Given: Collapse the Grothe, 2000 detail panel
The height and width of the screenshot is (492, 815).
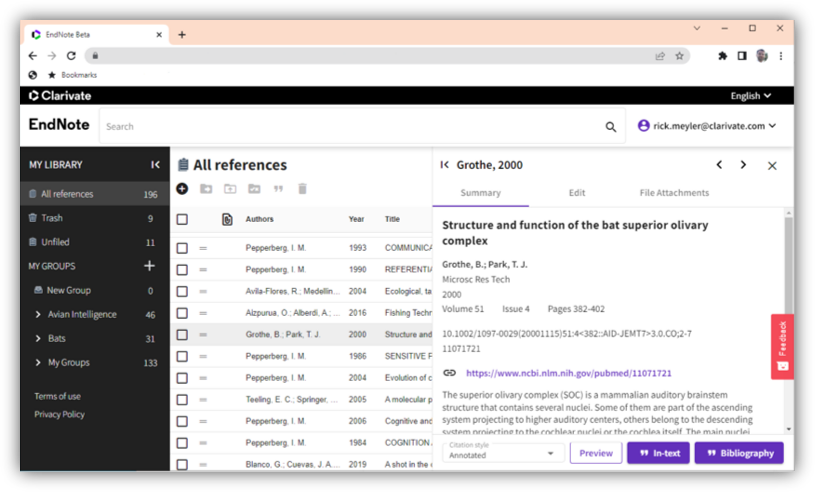Looking at the screenshot, I should coord(444,165).
